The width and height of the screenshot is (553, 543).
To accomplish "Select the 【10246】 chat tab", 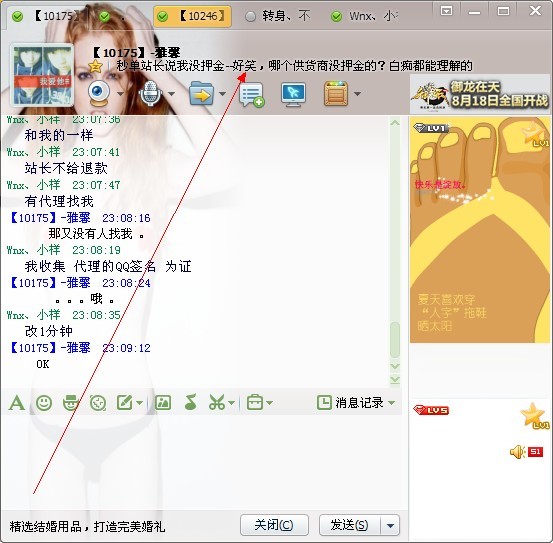I will coord(193,16).
